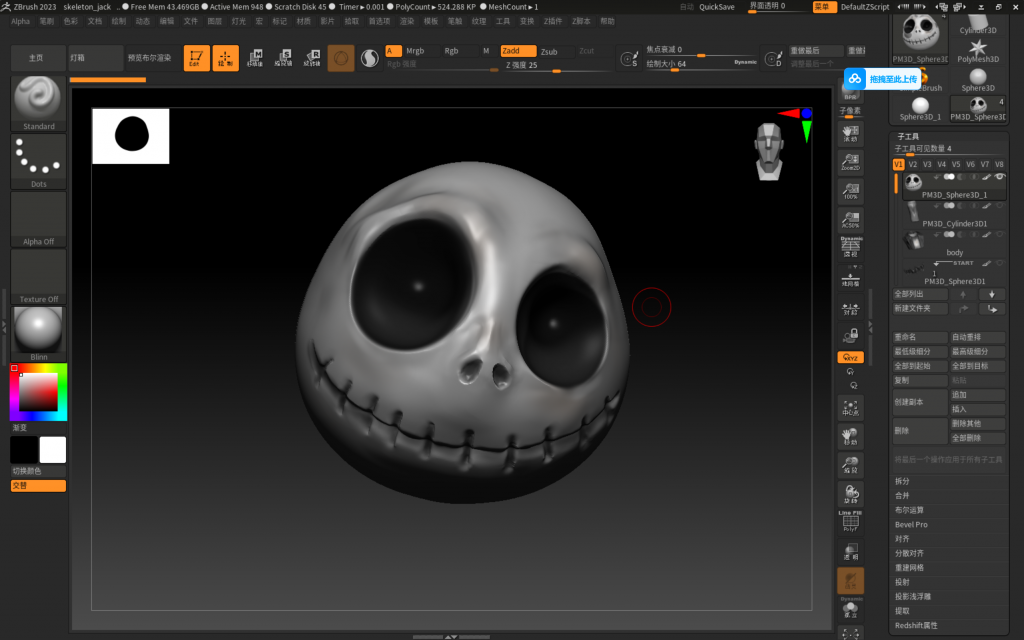Click the lock camera icon

coord(850,336)
